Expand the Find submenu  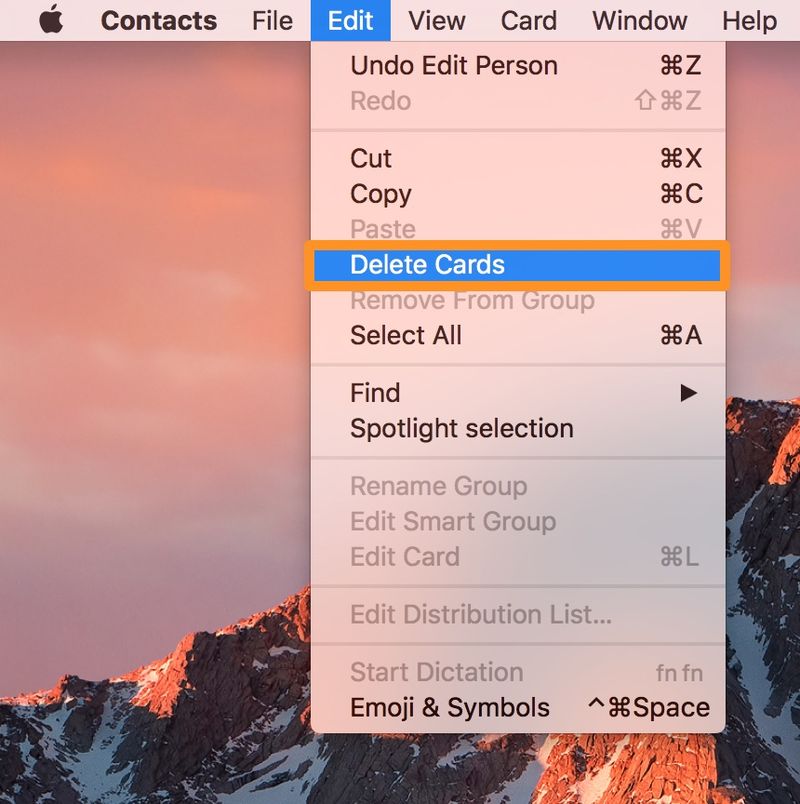click(518, 393)
